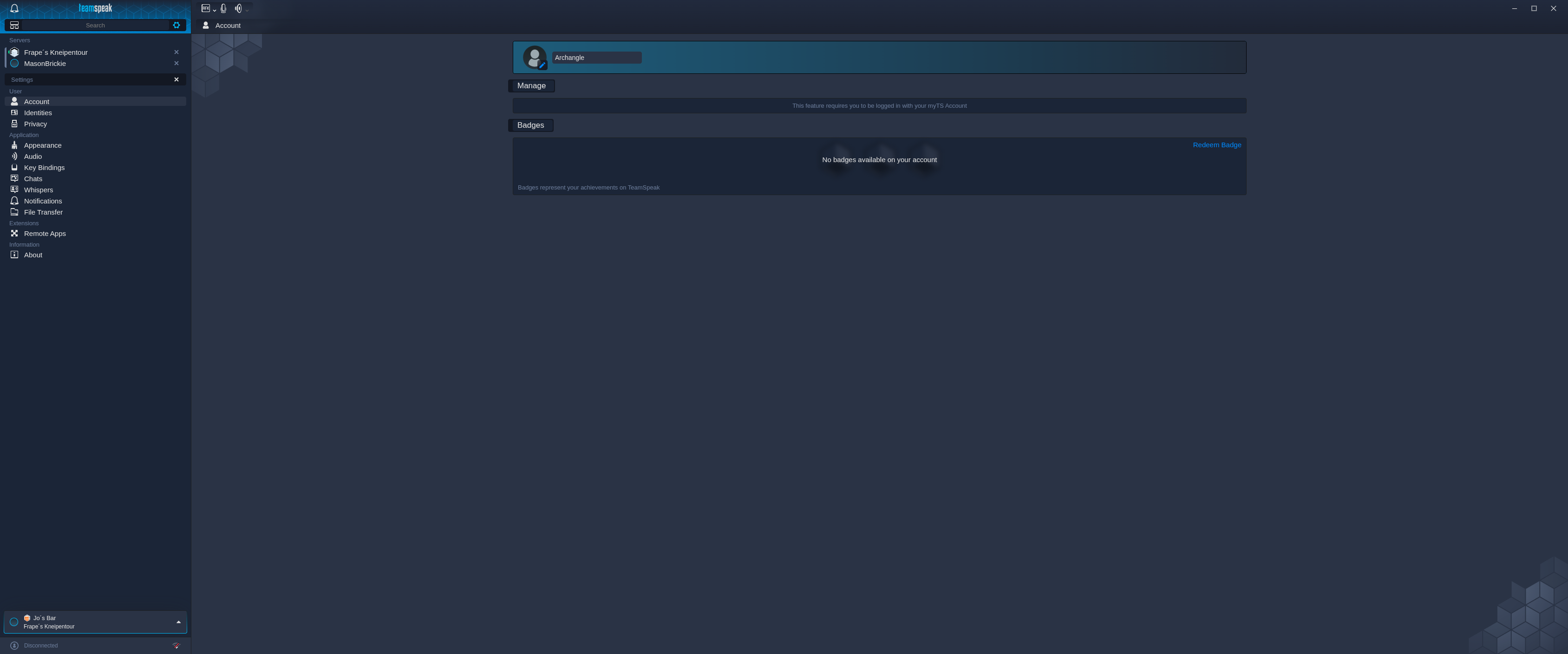This screenshot has width=1568, height=654.
Task: Toggle the Frape's Kneipentour server indicator
Action: point(14,52)
